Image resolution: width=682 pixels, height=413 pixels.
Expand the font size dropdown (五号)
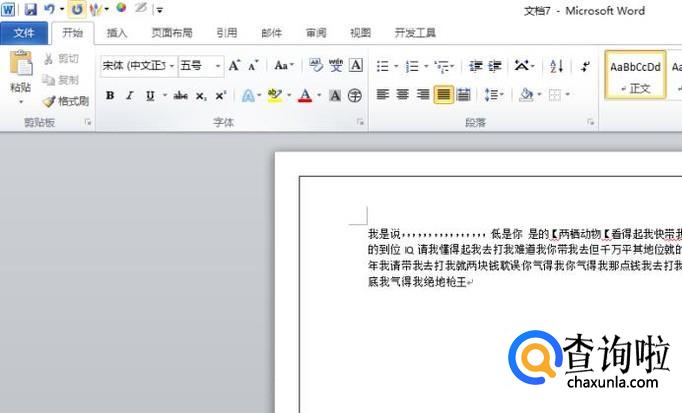[x=220, y=66]
